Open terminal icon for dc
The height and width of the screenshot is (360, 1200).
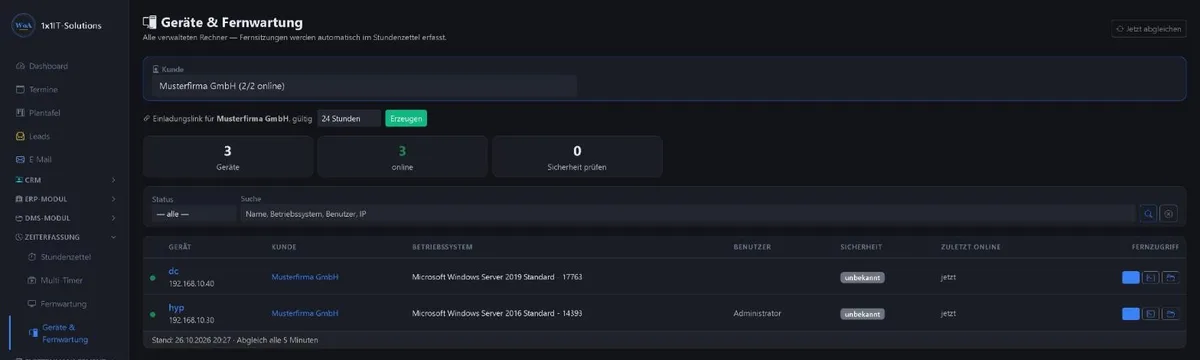click(1151, 277)
